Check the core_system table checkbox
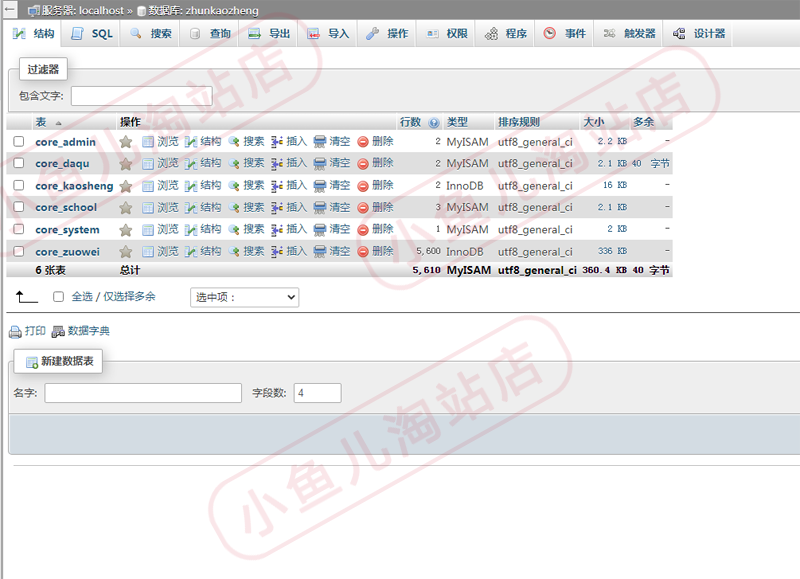This screenshot has height=579, width=800. click(x=19, y=229)
